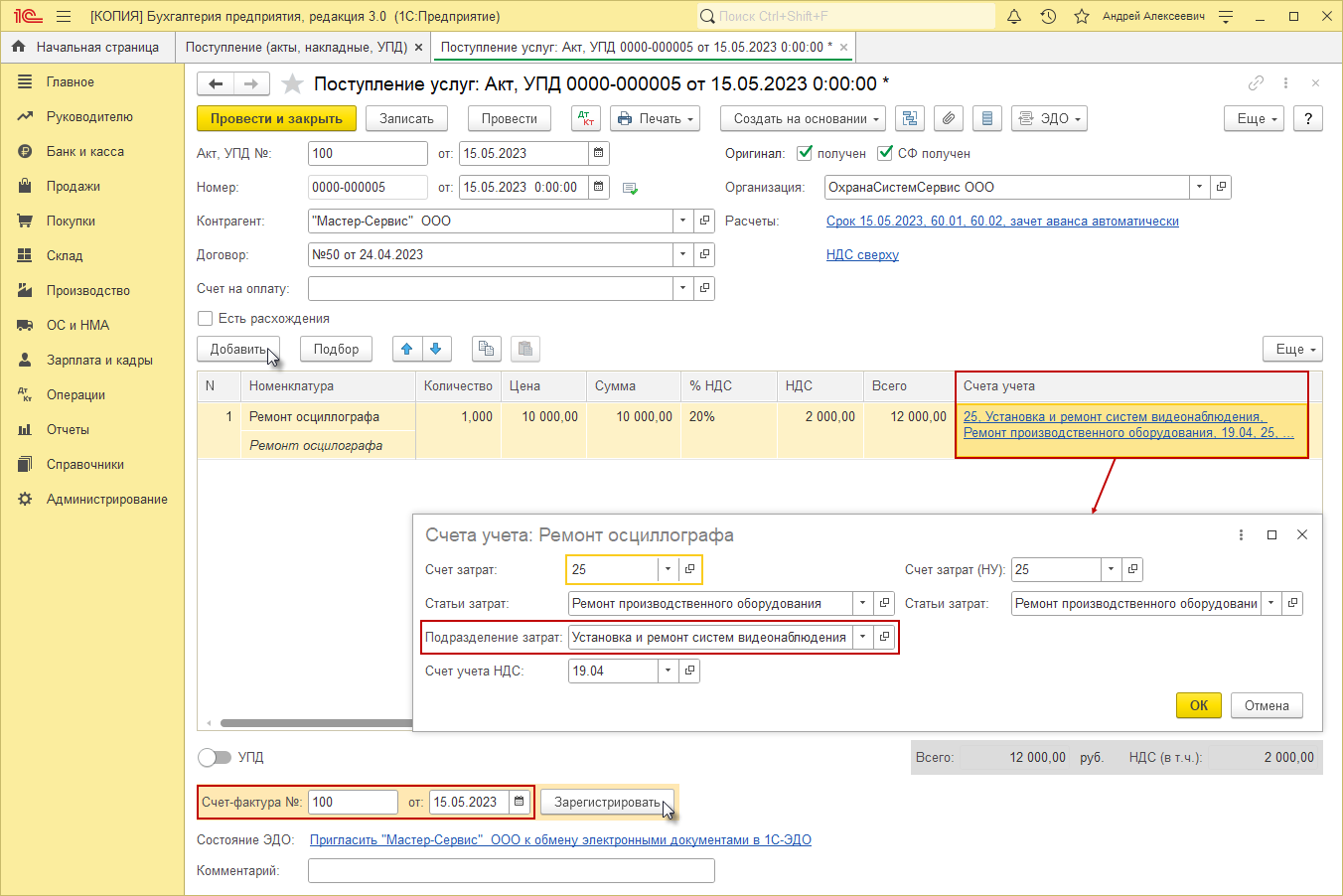The width and height of the screenshot is (1343, 896).
Task: Click horizontal scrollbar under table
Action: pos(316,723)
